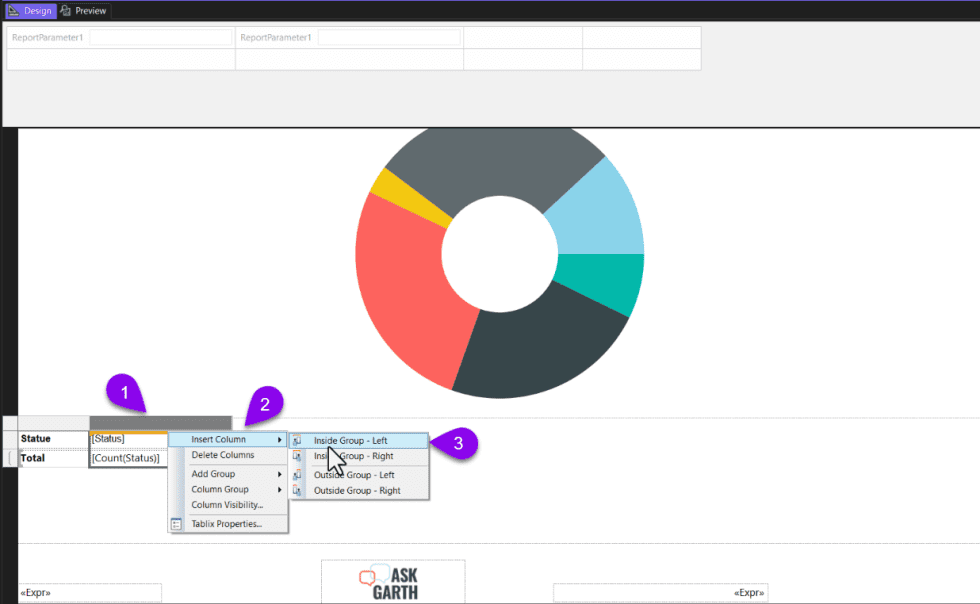The height and width of the screenshot is (604, 980).
Task: Expand the Column Group arrow
Action: point(279,490)
